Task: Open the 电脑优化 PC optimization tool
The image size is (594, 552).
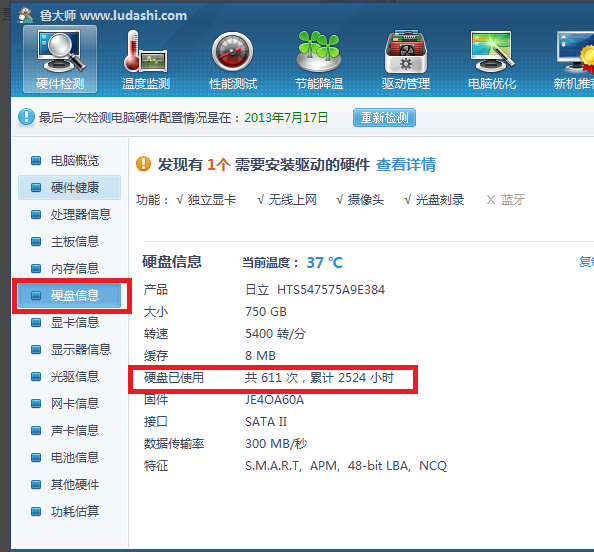Action: point(492,59)
